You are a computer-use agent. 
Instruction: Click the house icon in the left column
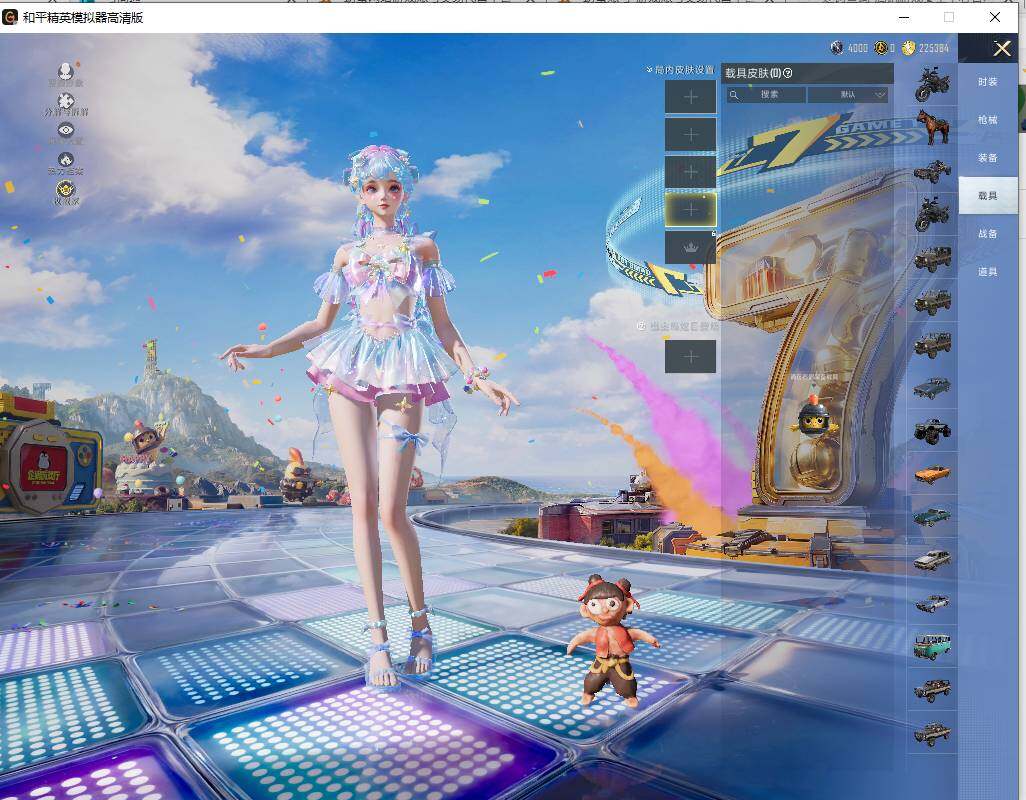click(x=65, y=160)
